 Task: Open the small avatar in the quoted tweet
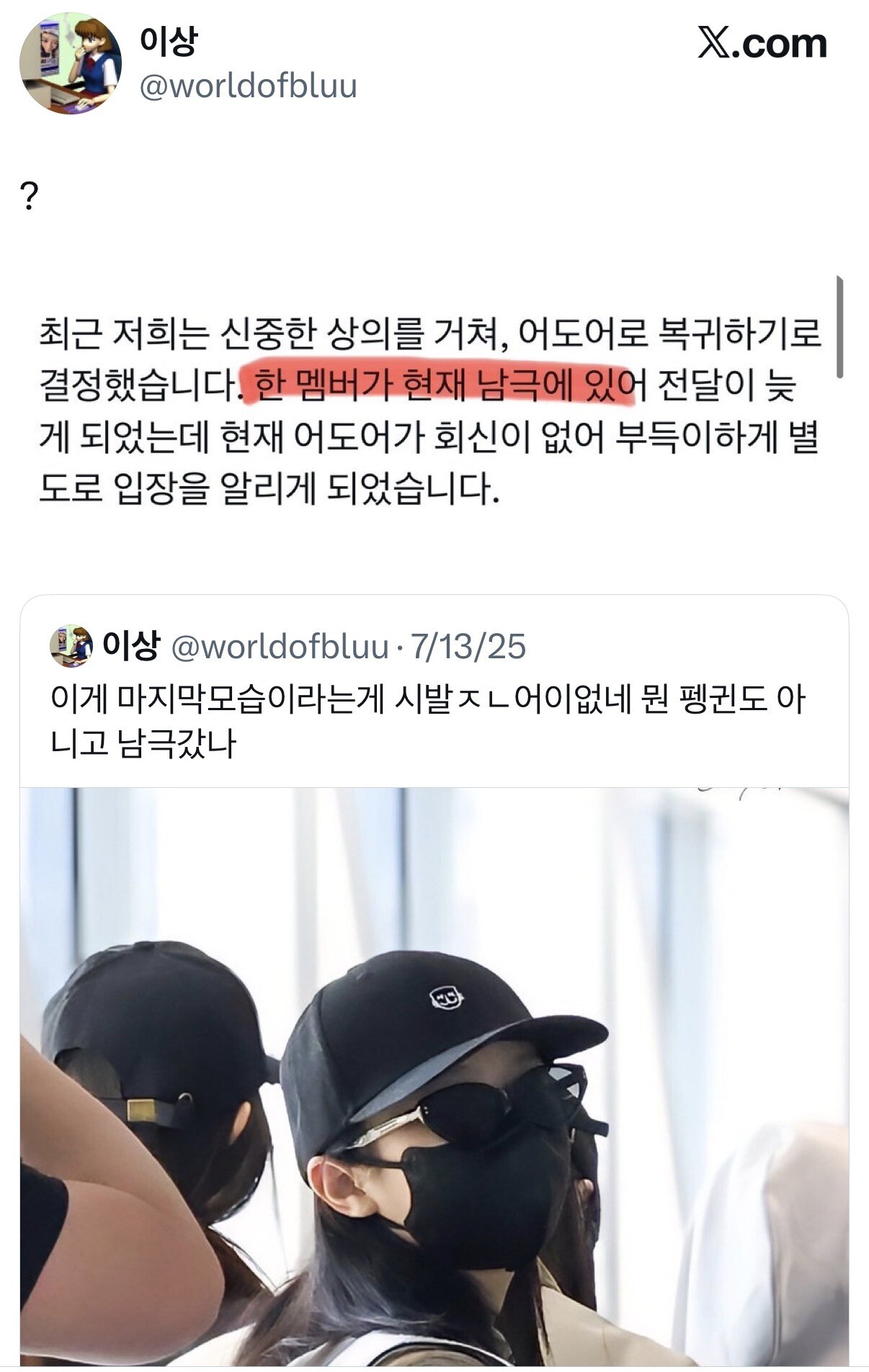pos(71,646)
